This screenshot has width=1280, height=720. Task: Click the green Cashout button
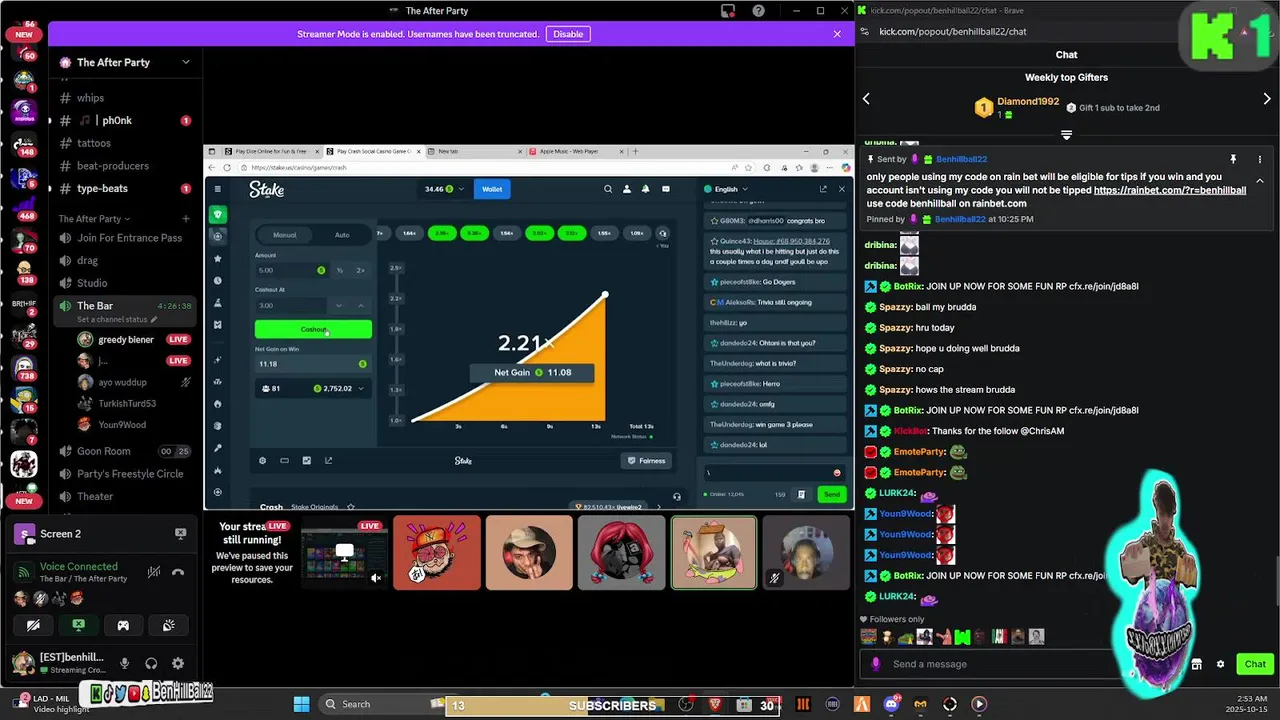pos(313,329)
